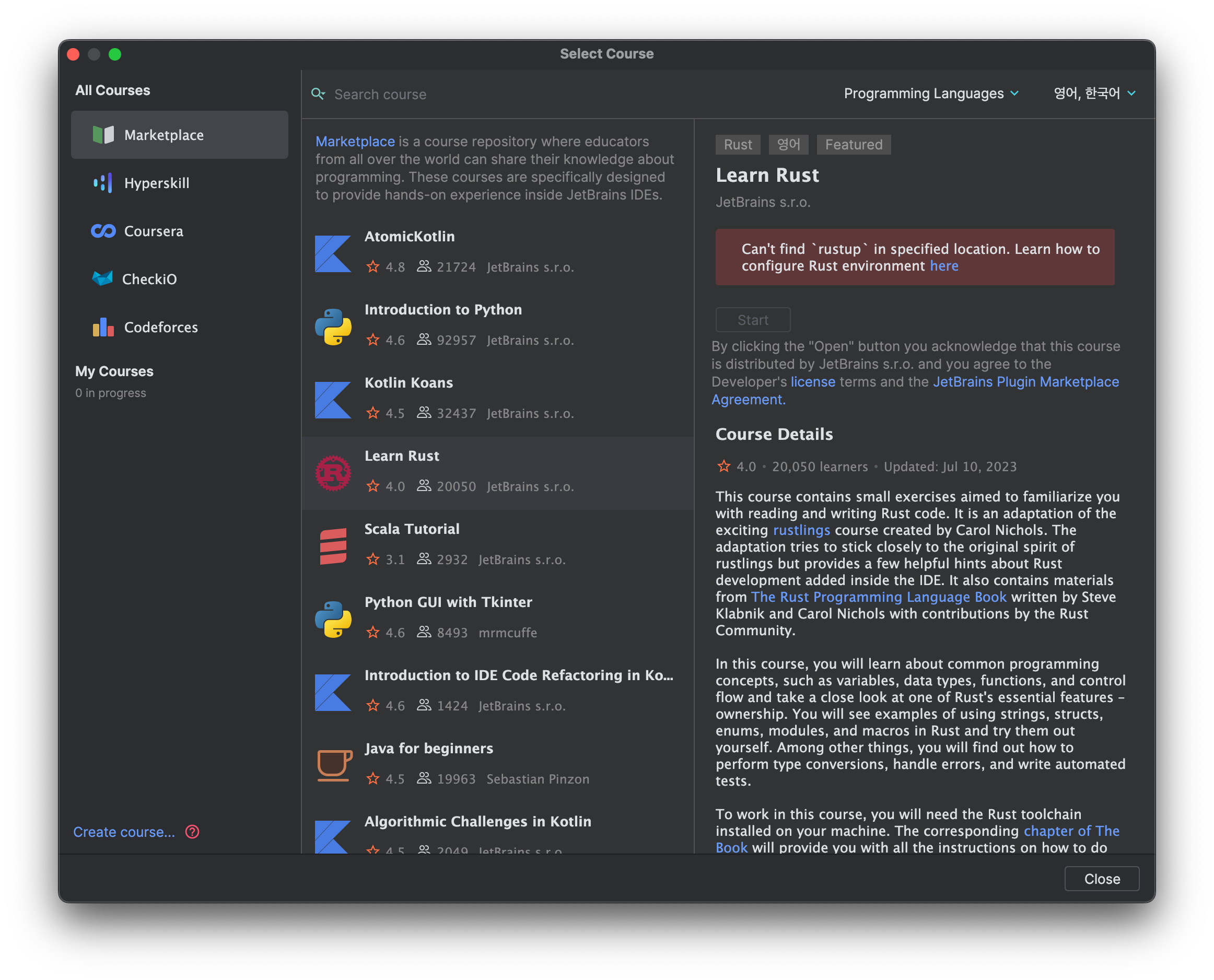Click the 'here' Rust environment link
This screenshot has width=1214, height=980.
pos(943,266)
